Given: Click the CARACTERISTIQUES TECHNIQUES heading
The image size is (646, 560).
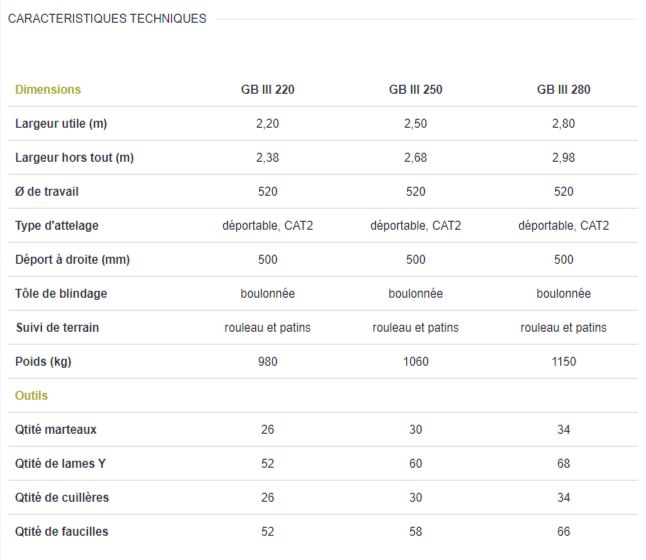Looking at the screenshot, I should (107, 18).
